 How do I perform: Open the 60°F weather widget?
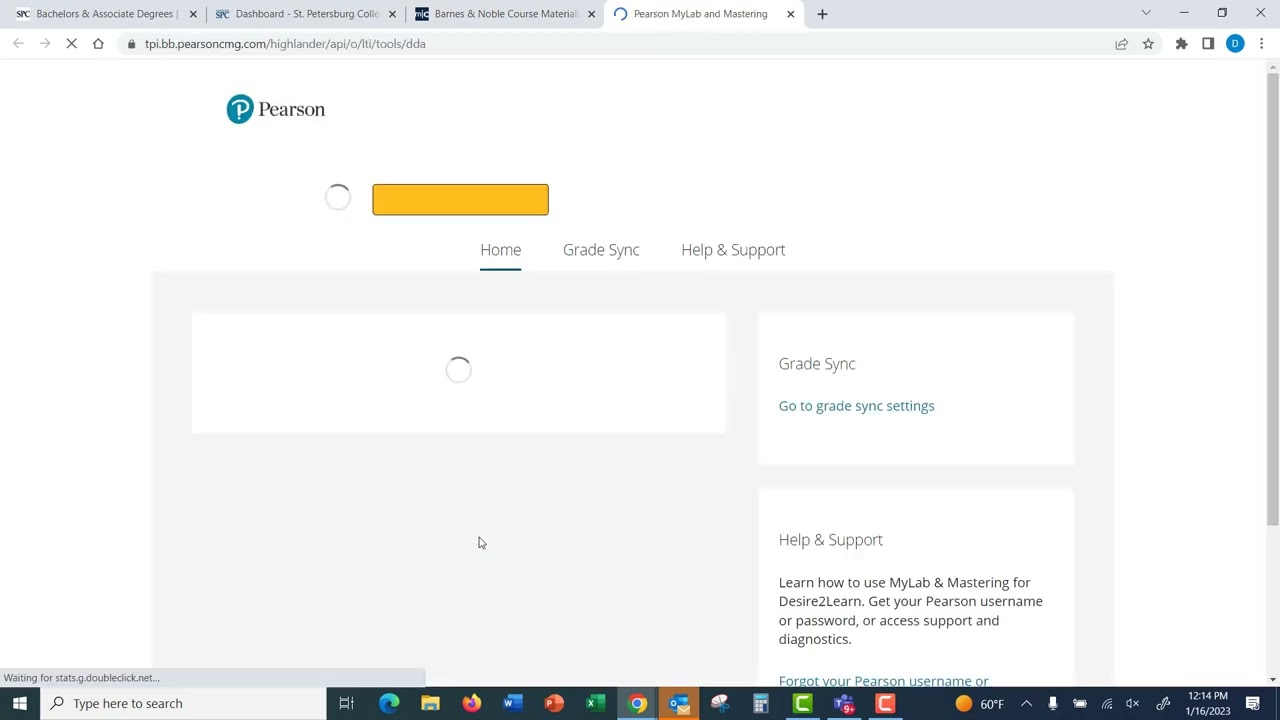point(980,703)
